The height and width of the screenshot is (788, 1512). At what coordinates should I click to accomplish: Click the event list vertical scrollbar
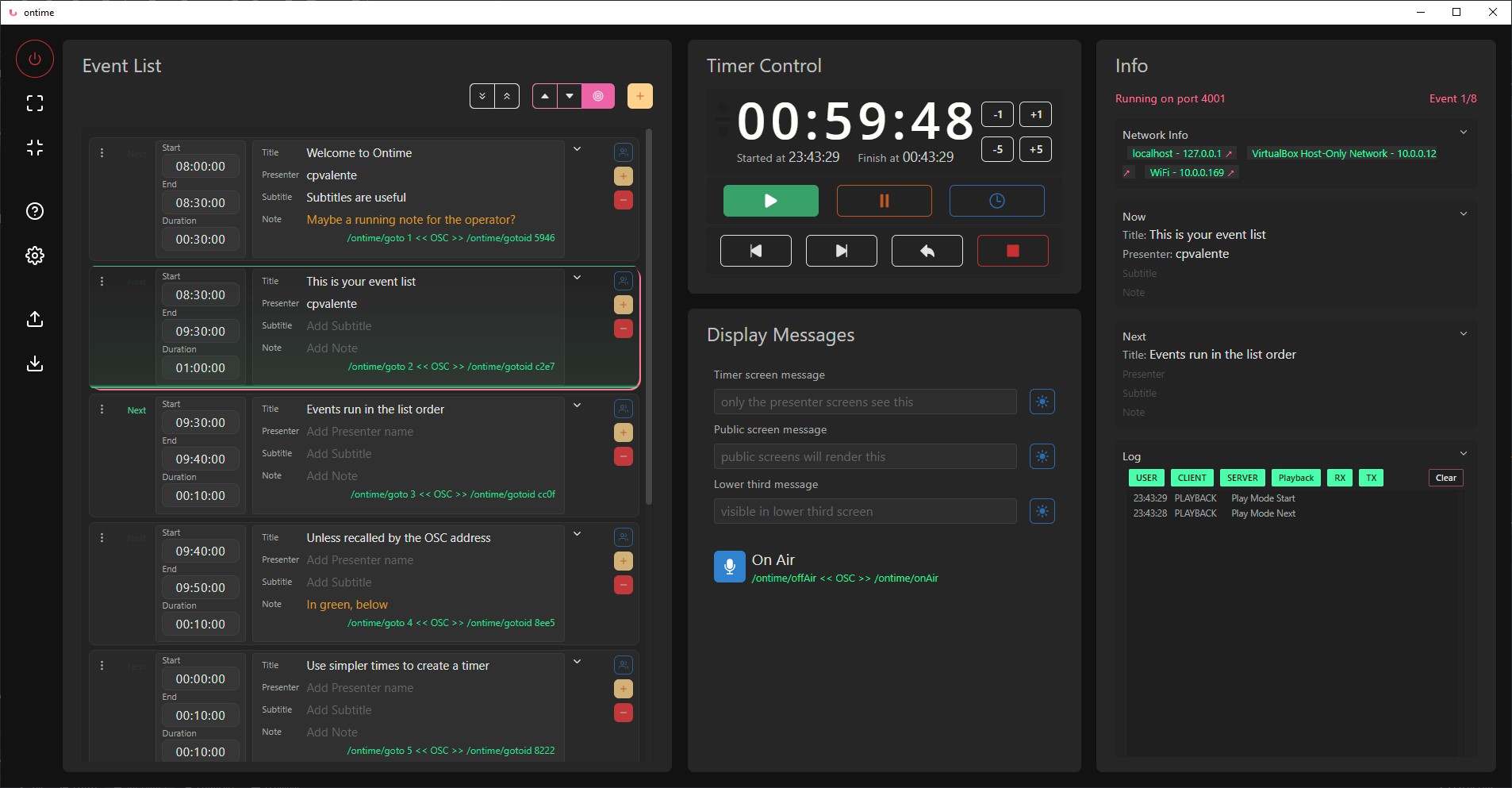[649, 317]
